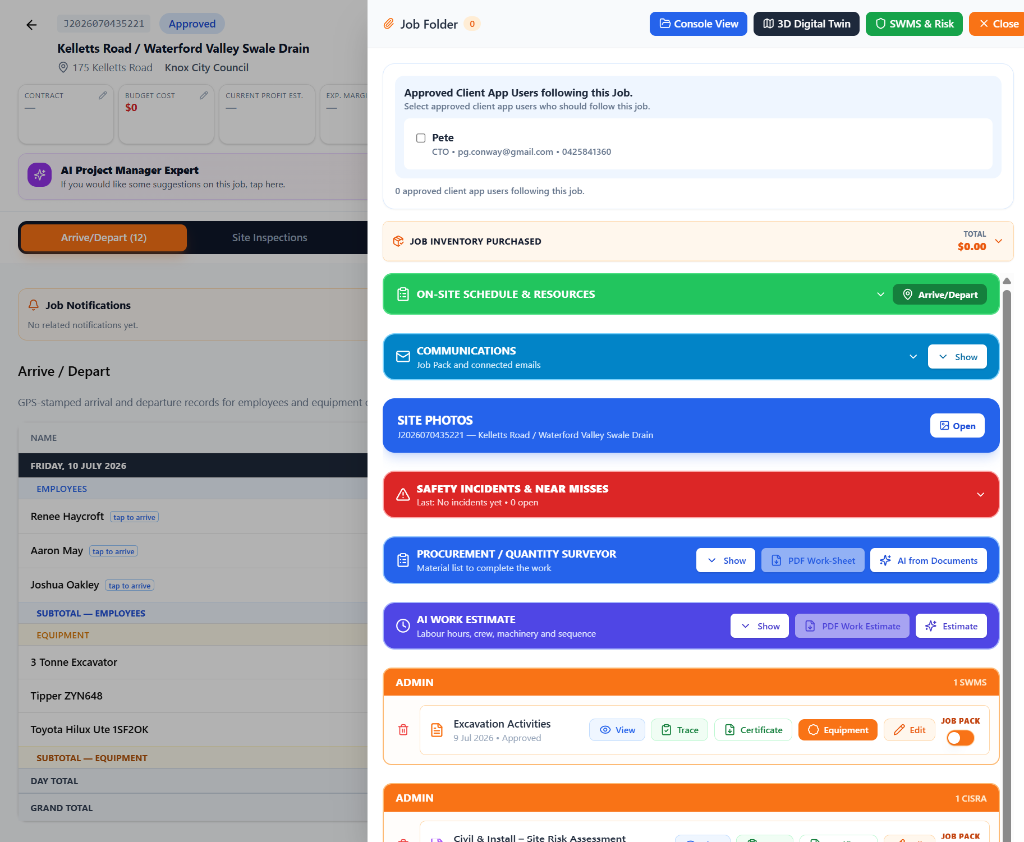The width and height of the screenshot is (1024, 842).
Task: Click the green Arrive/Depart button
Action: pyautogui.click(x=940, y=295)
